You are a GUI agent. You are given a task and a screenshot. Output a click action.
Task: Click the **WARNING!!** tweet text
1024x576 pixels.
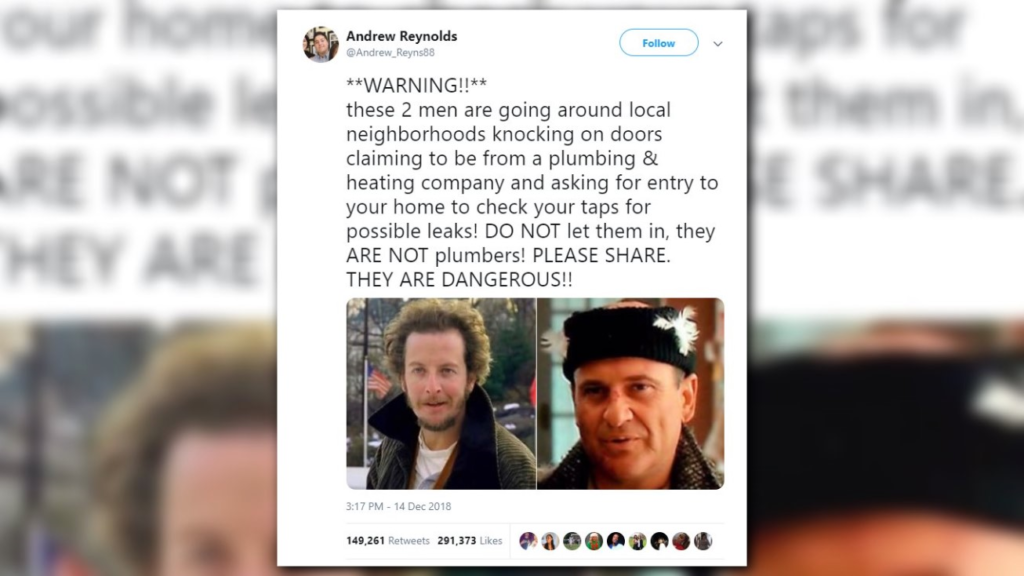click(x=416, y=85)
